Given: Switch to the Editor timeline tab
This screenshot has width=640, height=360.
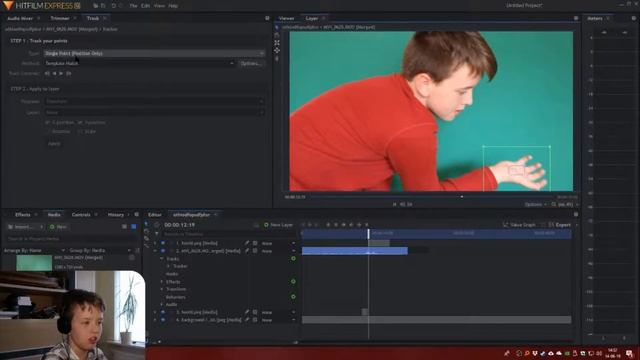Looking at the screenshot, I should [x=154, y=215].
